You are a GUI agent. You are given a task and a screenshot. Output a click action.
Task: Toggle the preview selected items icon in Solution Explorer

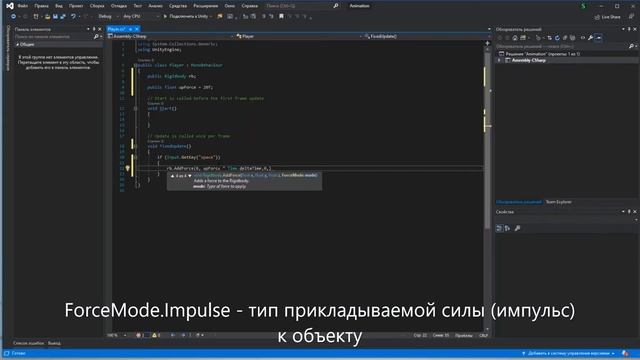[599, 38]
